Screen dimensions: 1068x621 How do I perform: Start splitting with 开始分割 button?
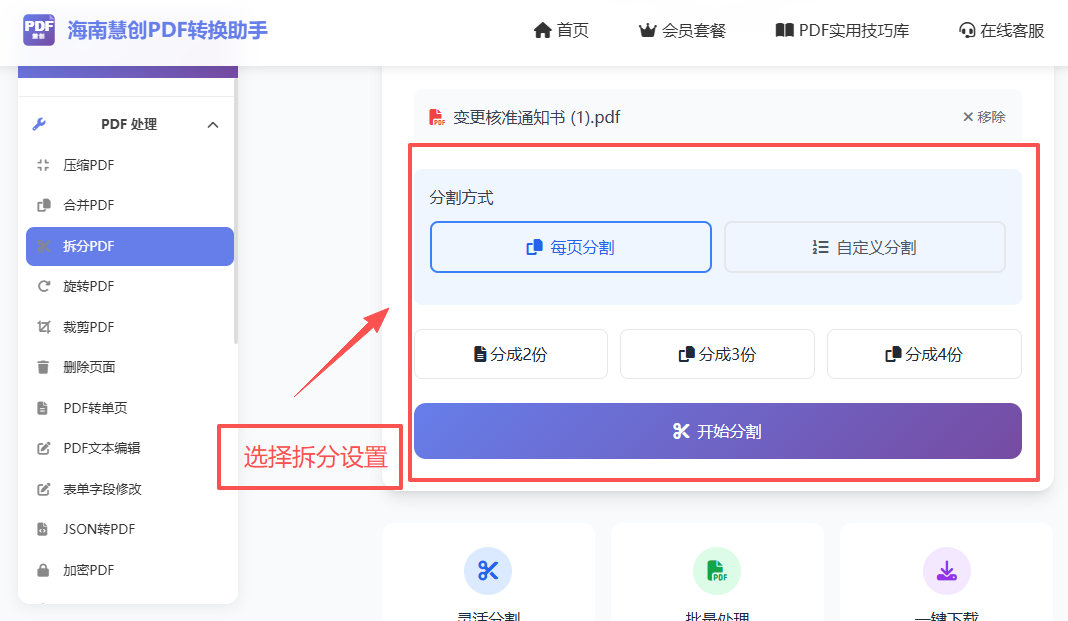[718, 431]
